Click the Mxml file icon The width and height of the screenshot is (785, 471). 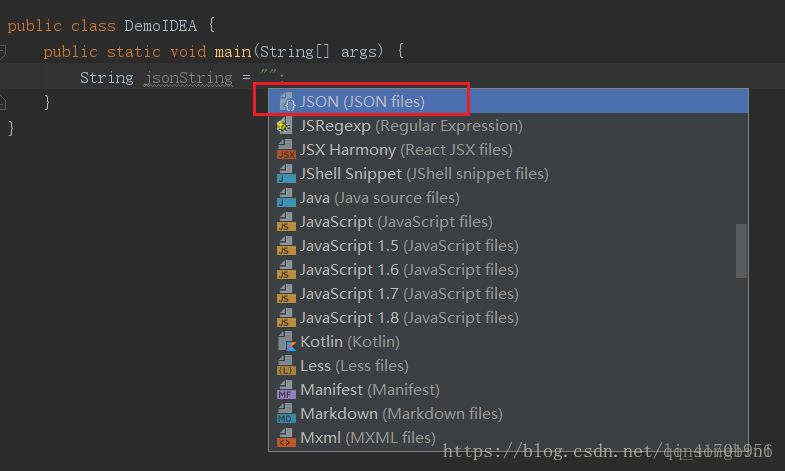286,438
